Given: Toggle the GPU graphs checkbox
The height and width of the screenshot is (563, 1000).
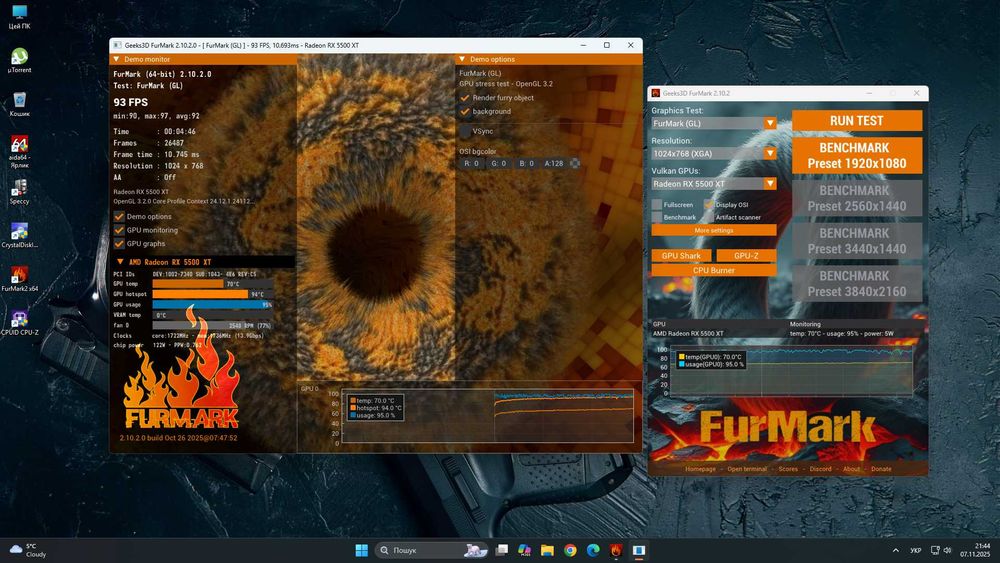Looking at the screenshot, I should (119, 244).
